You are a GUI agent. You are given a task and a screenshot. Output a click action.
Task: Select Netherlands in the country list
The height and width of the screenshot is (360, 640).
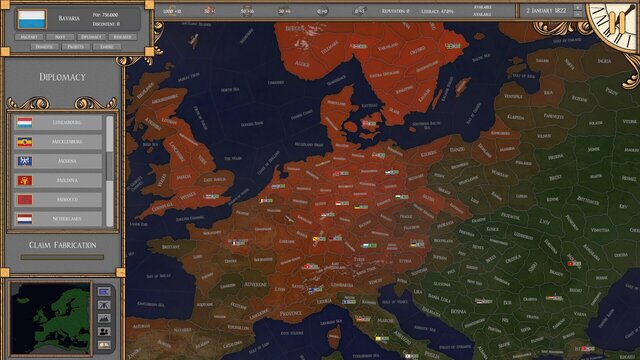(x=58, y=219)
